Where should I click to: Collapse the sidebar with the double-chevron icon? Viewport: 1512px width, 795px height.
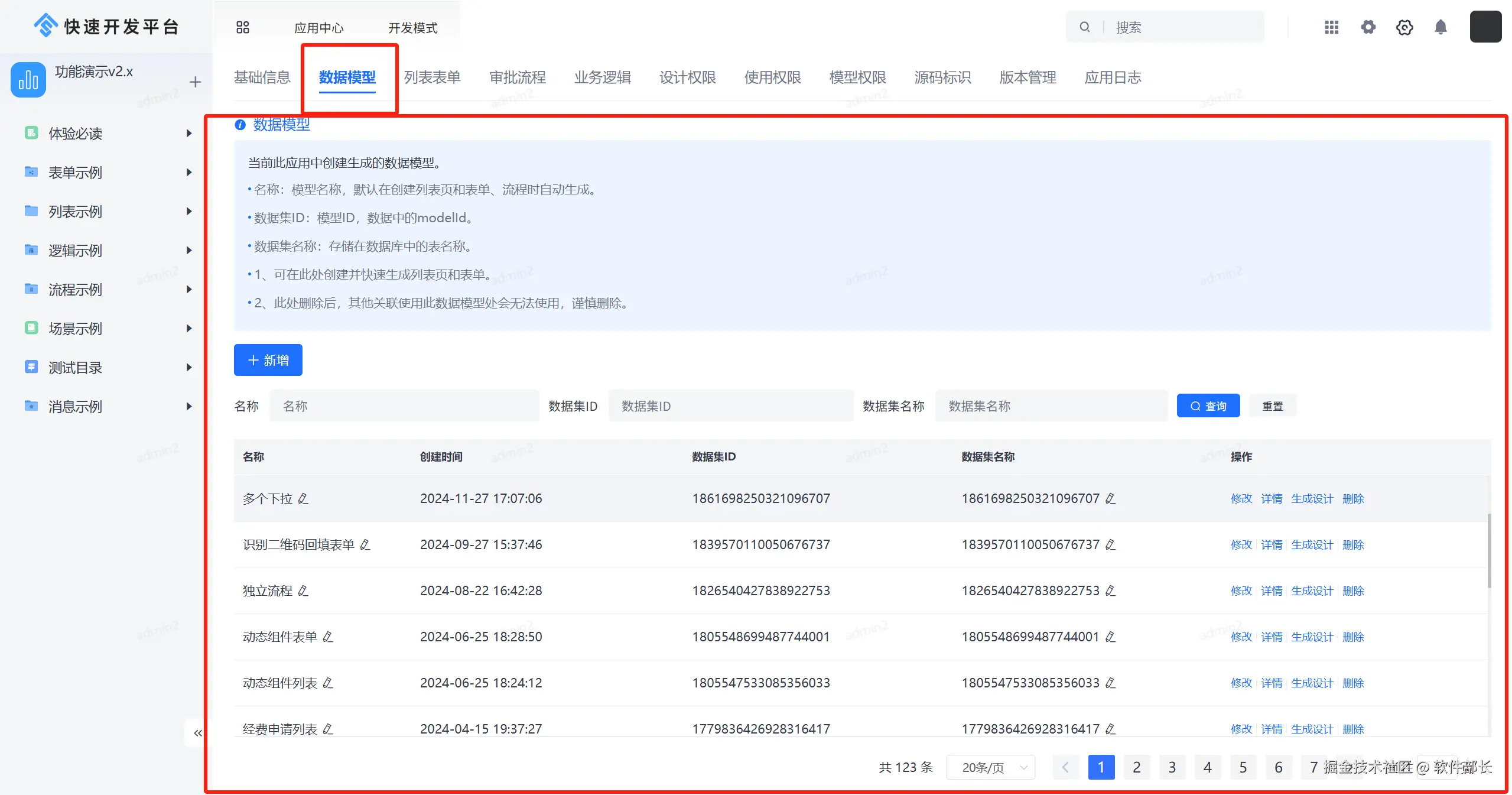coord(198,734)
